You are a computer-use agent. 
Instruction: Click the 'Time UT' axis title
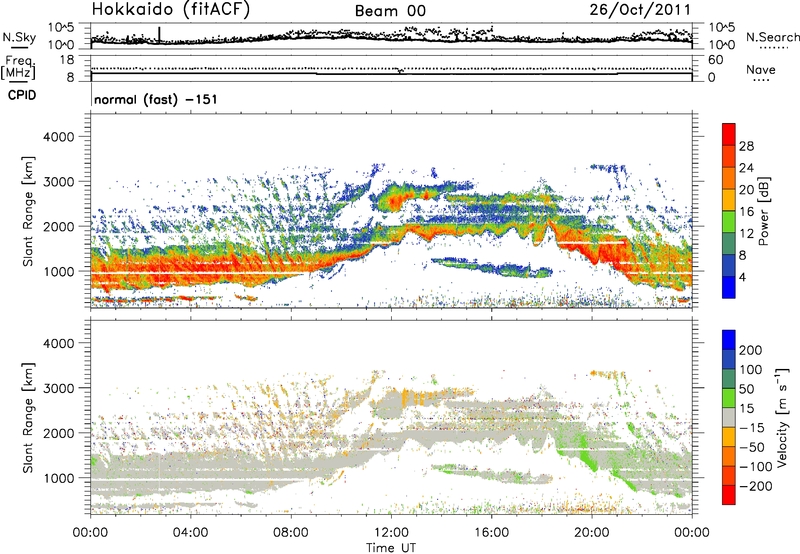tap(391, 547)
